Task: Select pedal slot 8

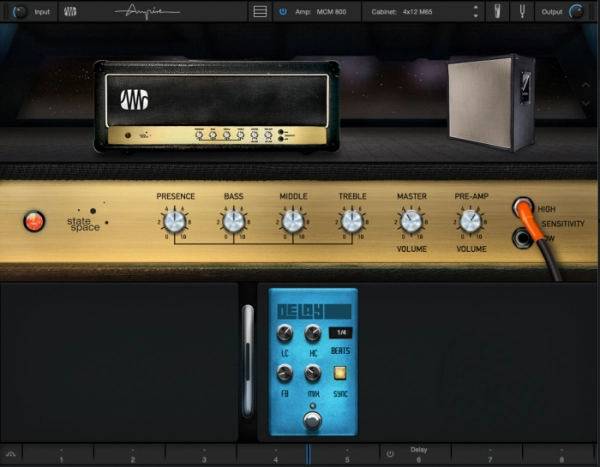Action: [559, 455]
